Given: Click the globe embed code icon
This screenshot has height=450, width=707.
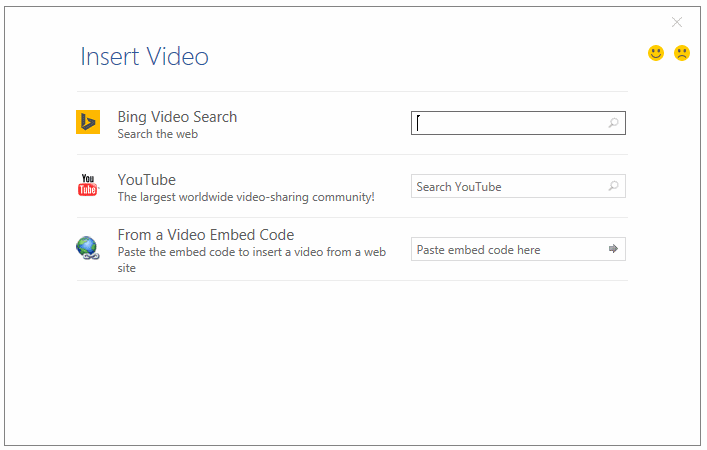Looking at the screenshot, I should 88,249.
